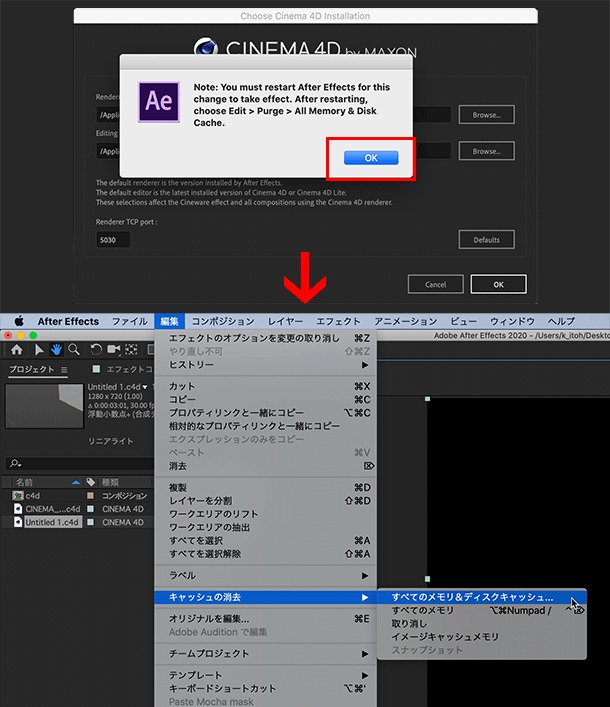Open the ウィンドウ menu
Screen dimensions: 610x707
(x=512, y=321)
